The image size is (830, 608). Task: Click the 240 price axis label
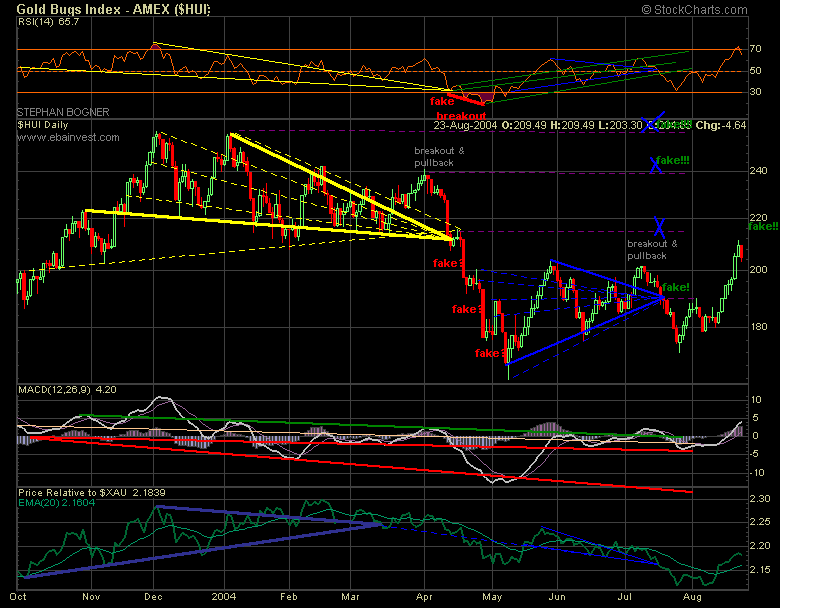[758, 171]
